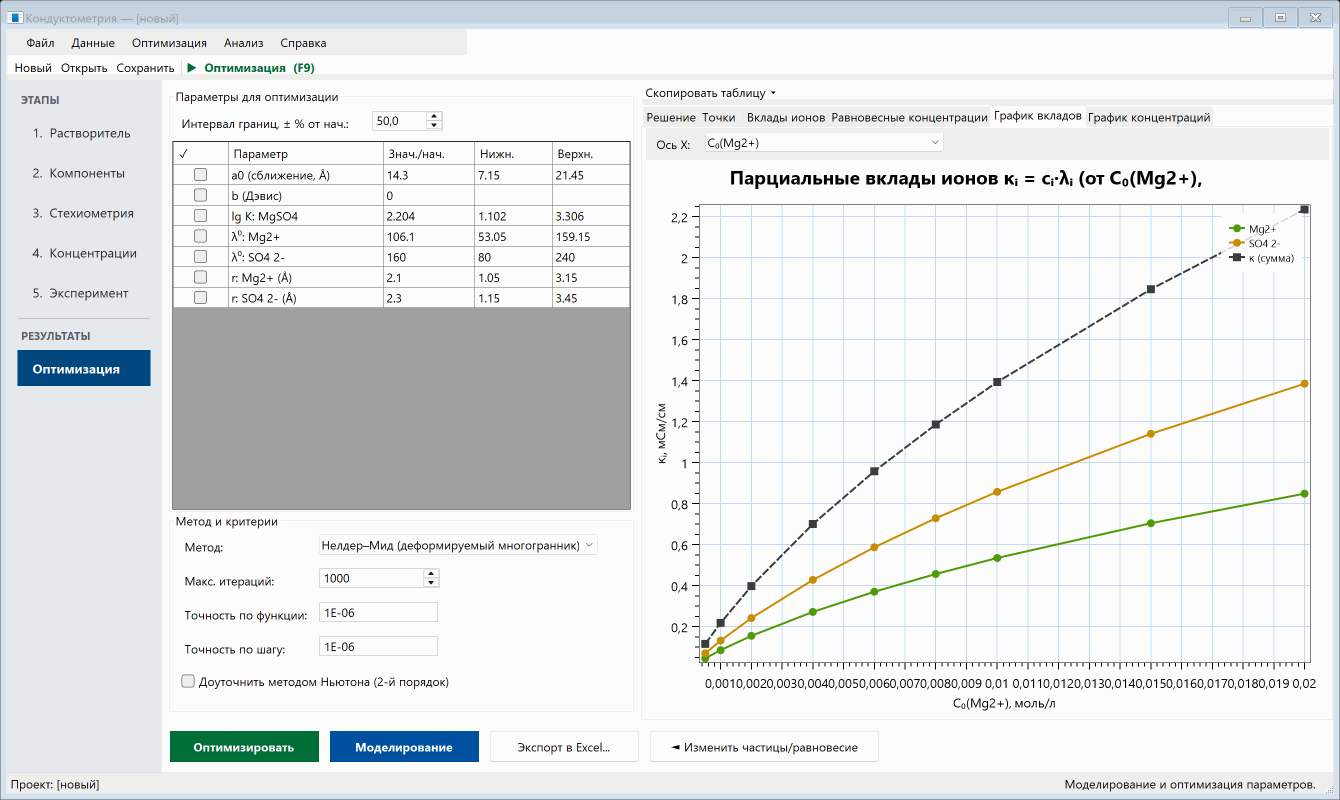This screenshot has width=1340, height=800.
Task: Go to step 4. Концентрации
Action: pyautogui.click(x=83, y=253)
